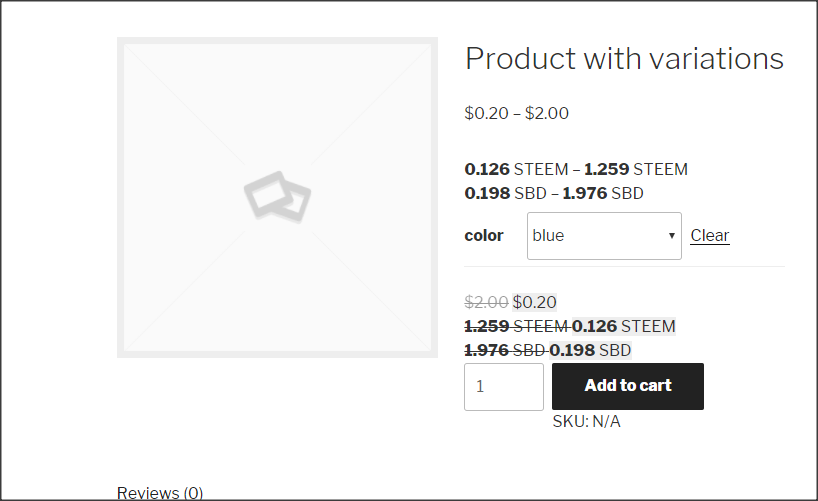Select the STEEM price range line
Viewport: 818px width, 501px height.
576,169
